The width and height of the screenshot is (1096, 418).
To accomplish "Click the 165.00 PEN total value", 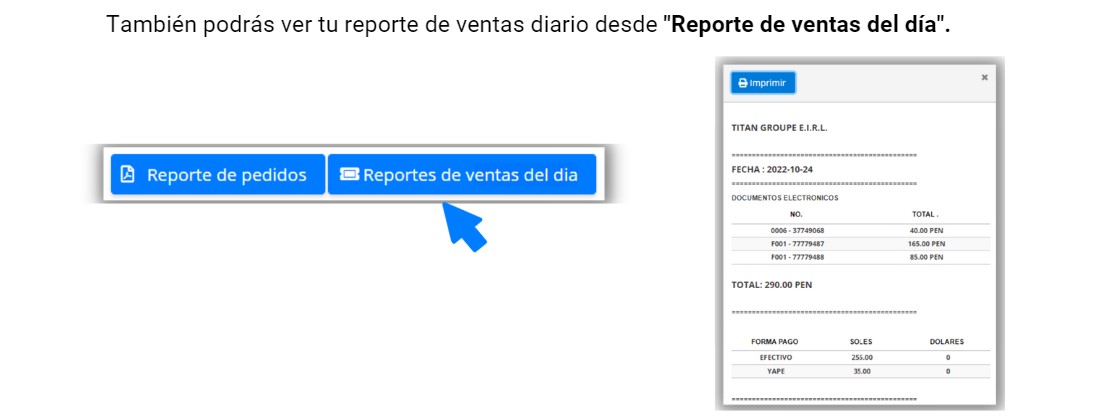I will click(x=927, y=244).
